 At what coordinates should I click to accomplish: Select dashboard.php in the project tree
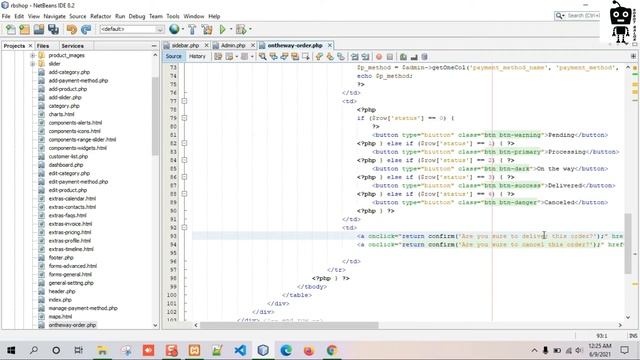tap(66, 165)
